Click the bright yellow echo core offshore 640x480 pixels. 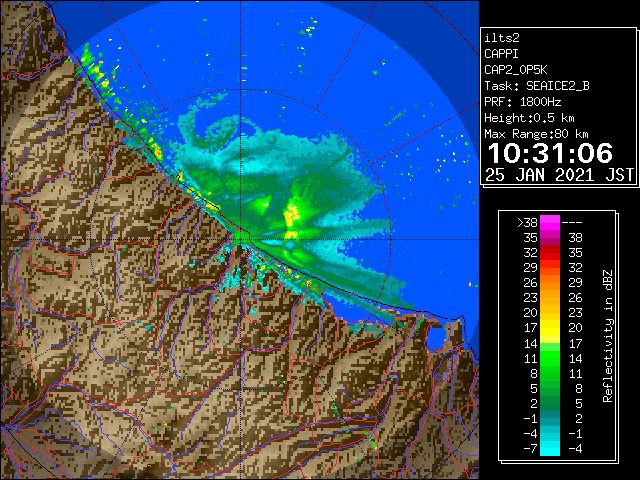click(x=291, y=216)
